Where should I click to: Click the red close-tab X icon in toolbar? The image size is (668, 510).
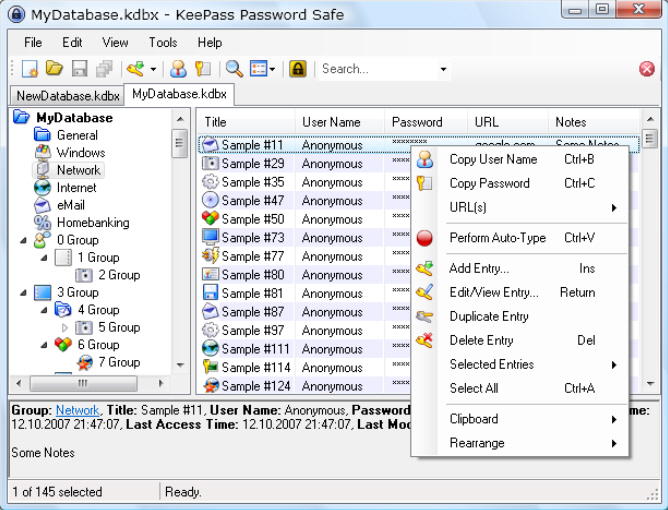coord(647,69)
